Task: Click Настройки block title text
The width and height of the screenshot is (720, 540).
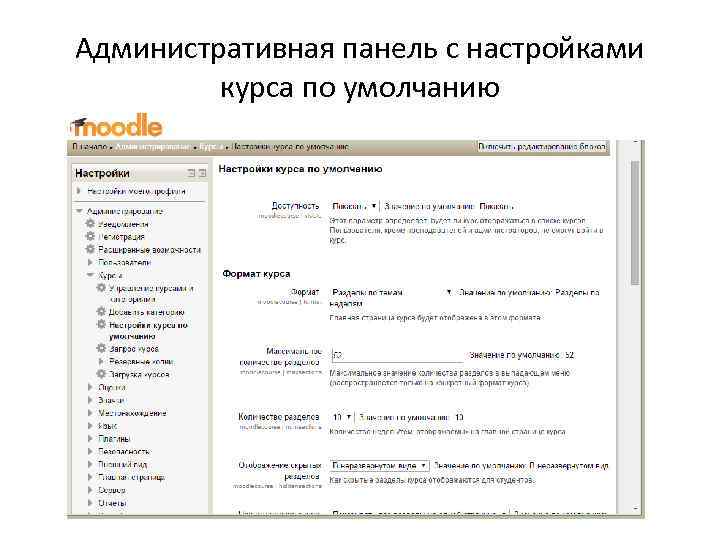Action: click(x=102, y=174)
